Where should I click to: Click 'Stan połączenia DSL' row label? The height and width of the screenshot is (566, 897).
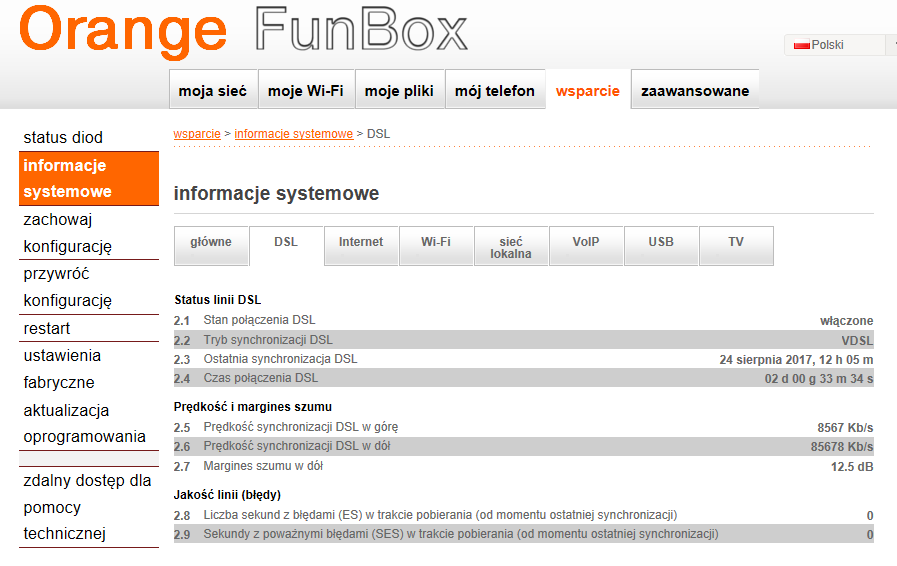tap(259, 320)
